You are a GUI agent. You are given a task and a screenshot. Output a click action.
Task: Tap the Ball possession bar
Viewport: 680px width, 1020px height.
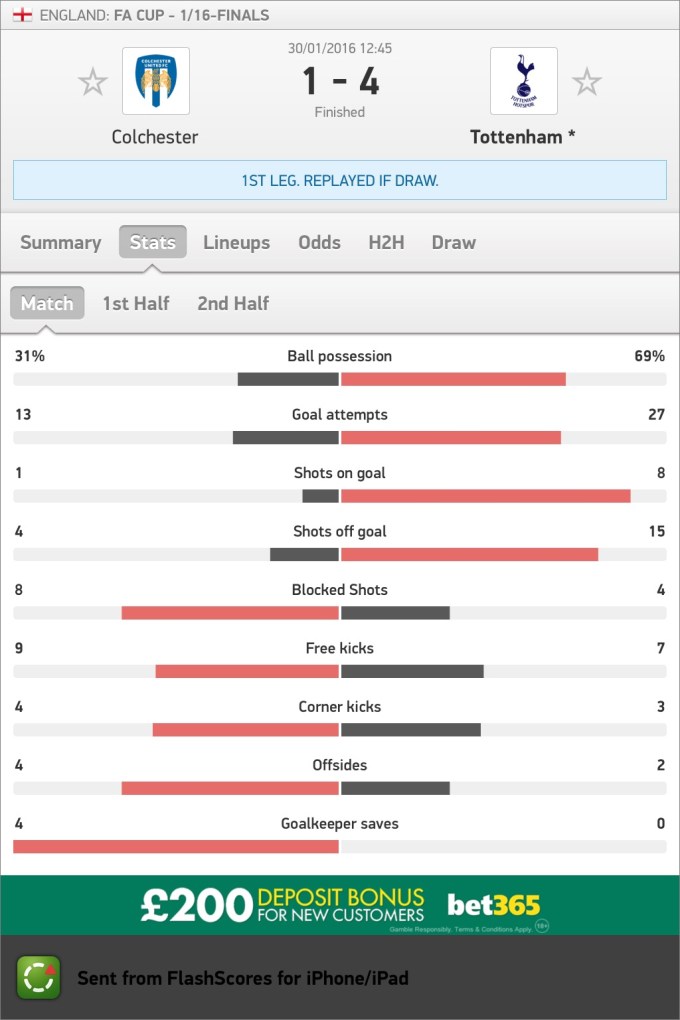click(340, 379)
